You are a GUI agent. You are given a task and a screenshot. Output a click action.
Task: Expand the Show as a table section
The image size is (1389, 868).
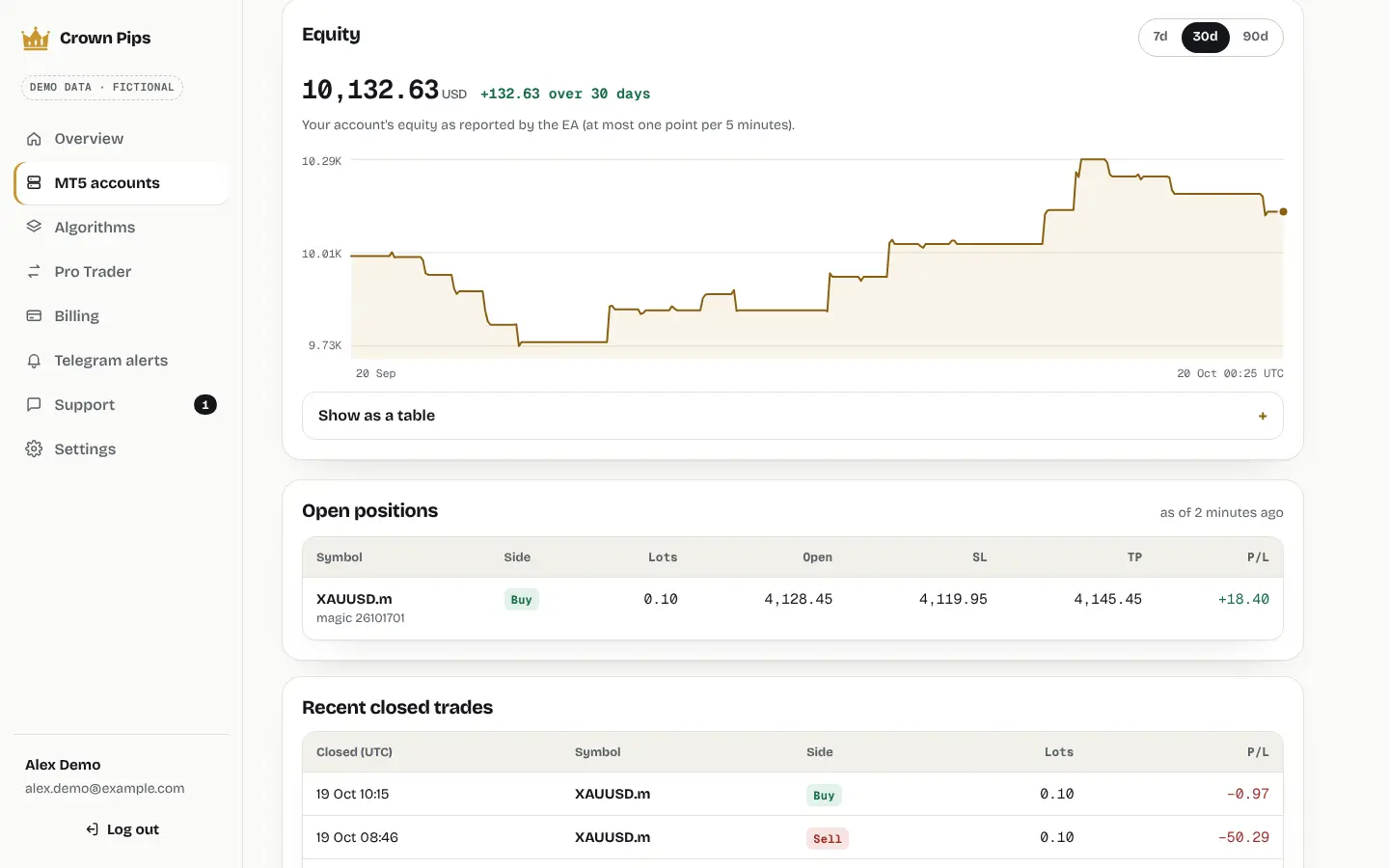click(x=793, y=416)
